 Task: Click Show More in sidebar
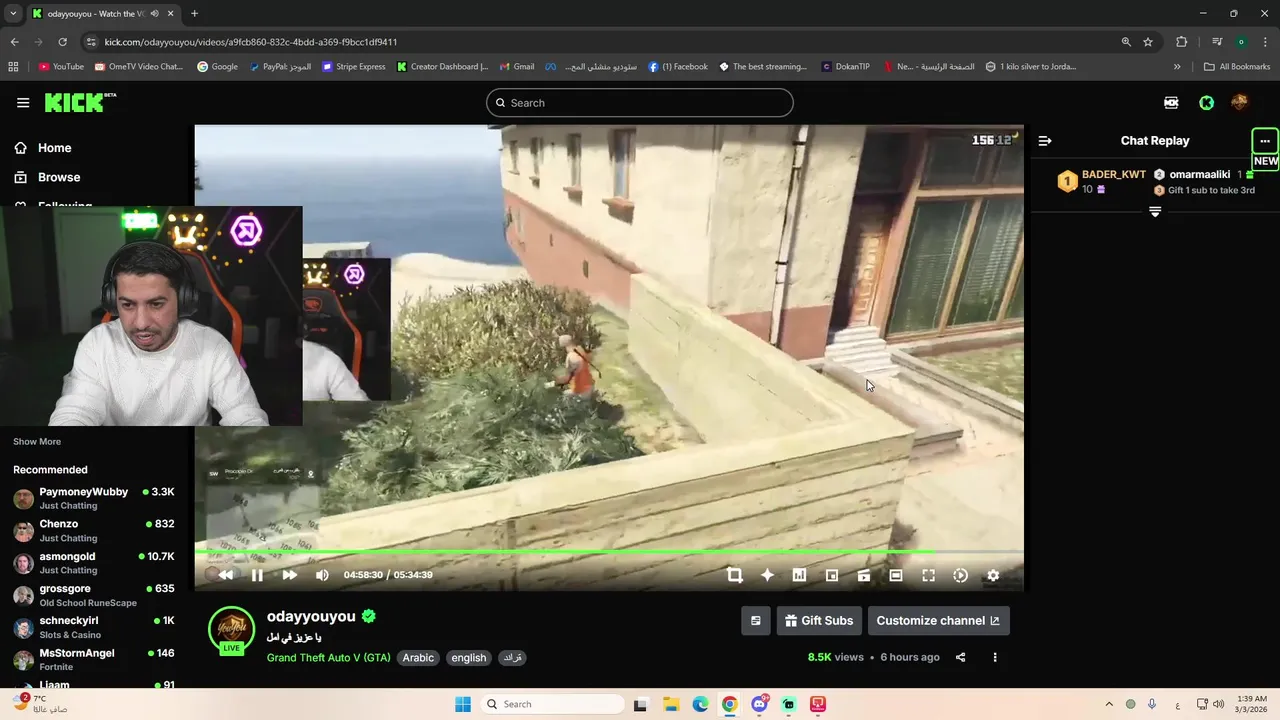(x=37, y=441)
